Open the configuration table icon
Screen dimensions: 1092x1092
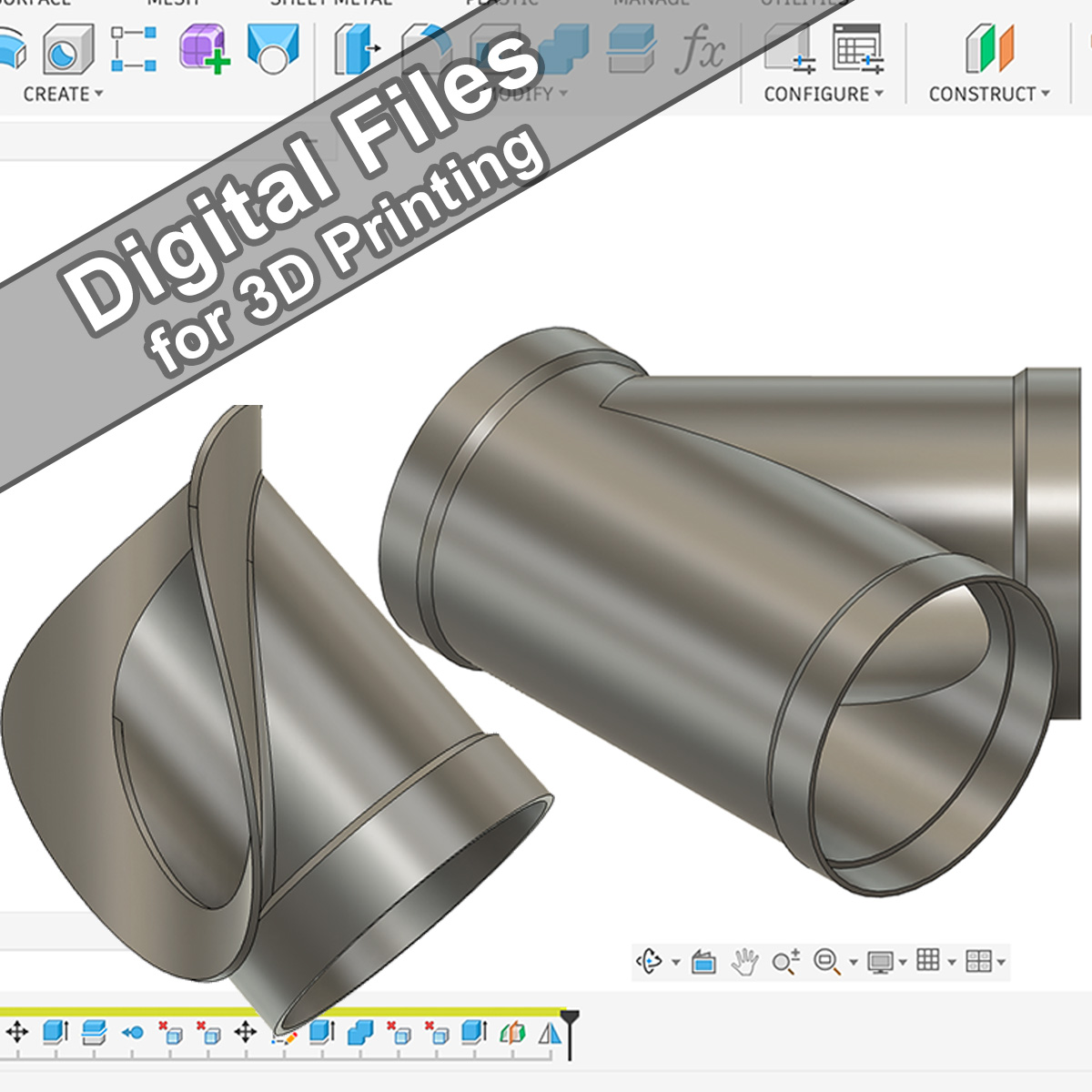tap(857, 49)
